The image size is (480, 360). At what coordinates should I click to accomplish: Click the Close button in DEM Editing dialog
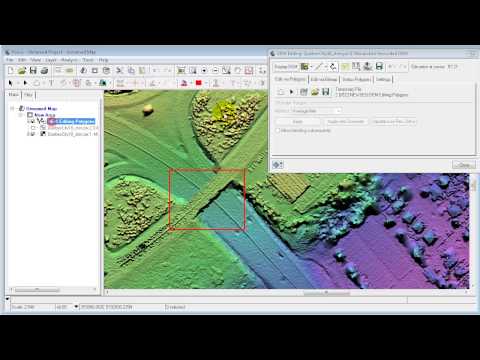464,165
